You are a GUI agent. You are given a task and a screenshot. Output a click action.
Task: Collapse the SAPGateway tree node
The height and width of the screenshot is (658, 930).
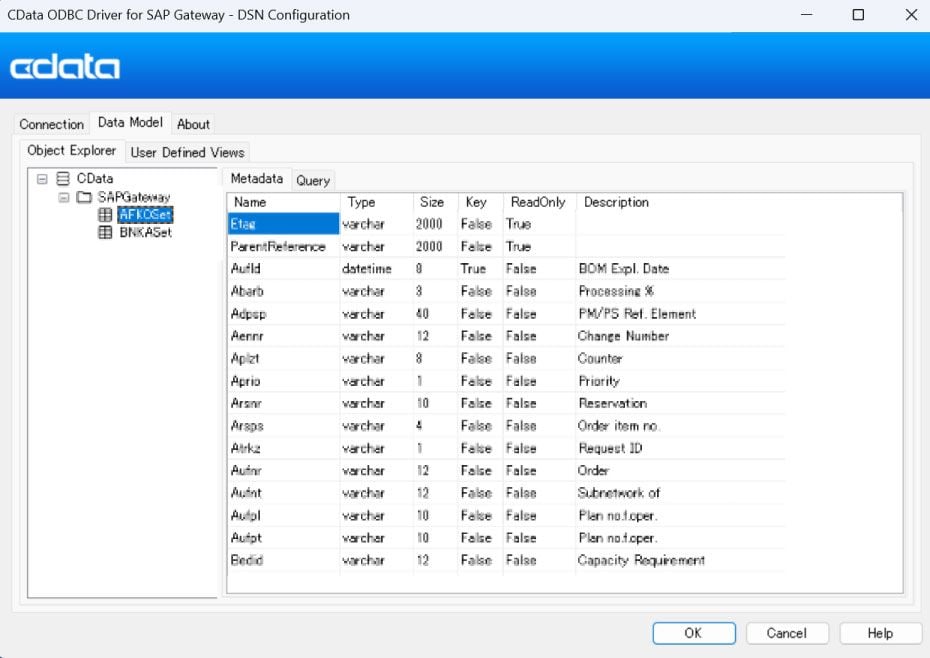[x=64, y=197]
